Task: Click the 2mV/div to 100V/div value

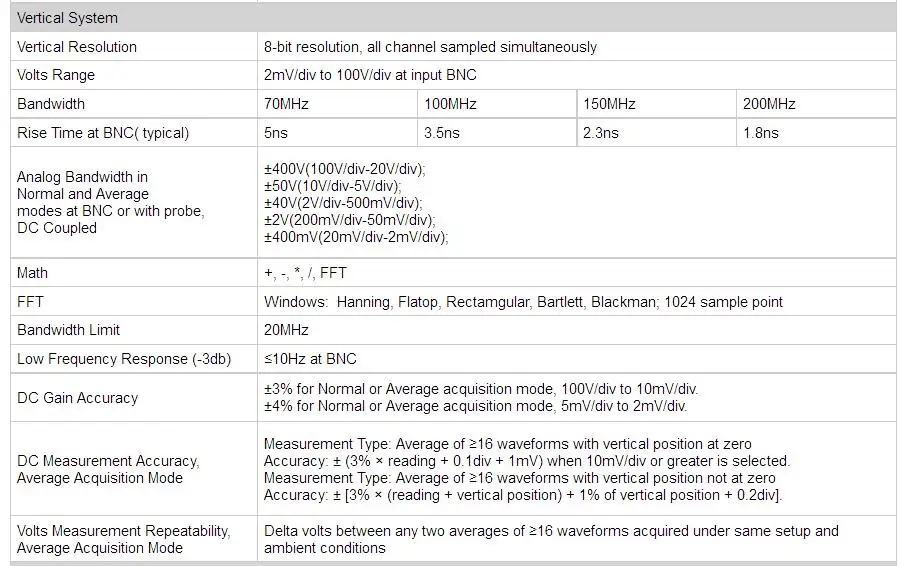Action: (x=370, y=75)
